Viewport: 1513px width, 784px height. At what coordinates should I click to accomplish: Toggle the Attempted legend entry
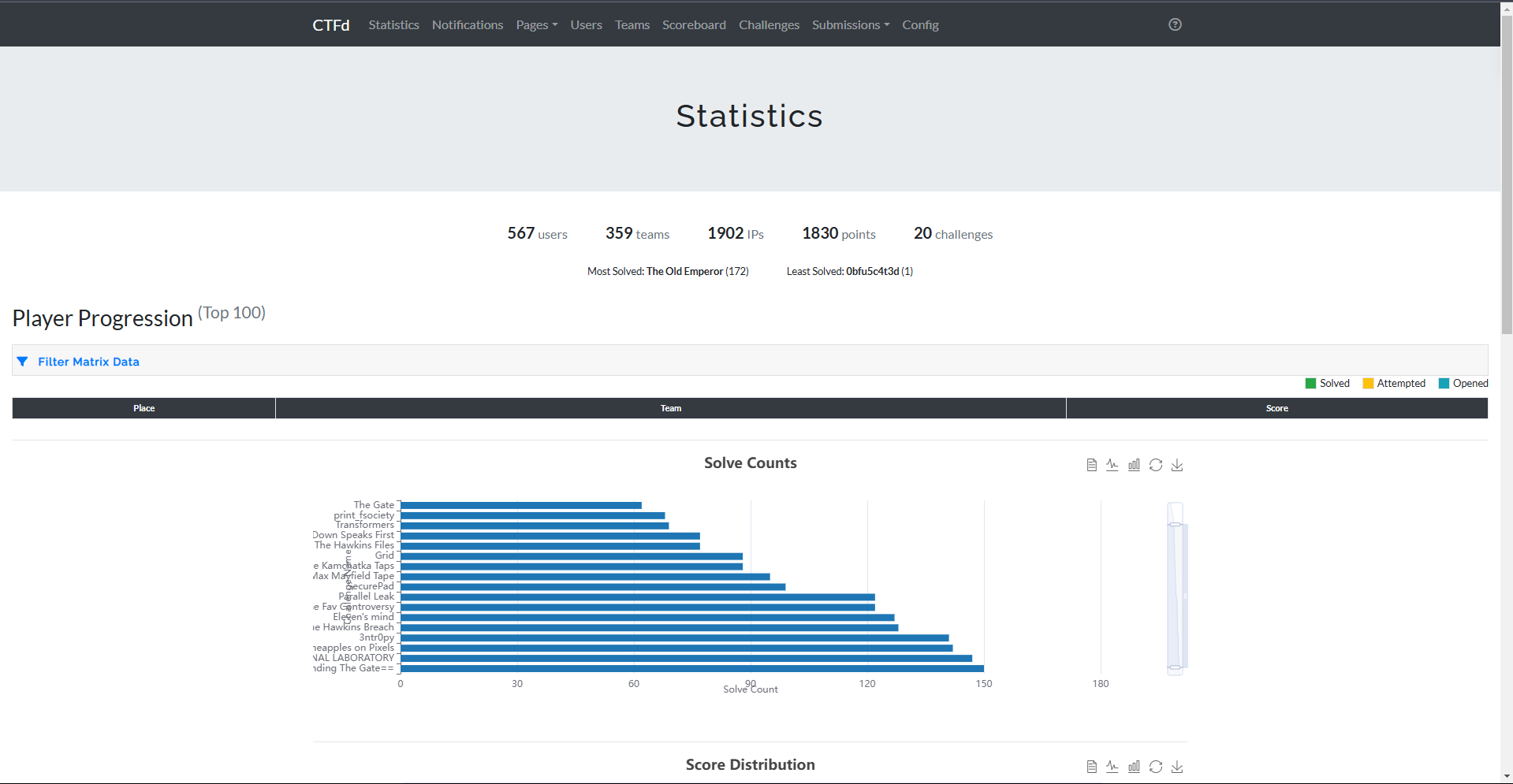coord(1394,383)
